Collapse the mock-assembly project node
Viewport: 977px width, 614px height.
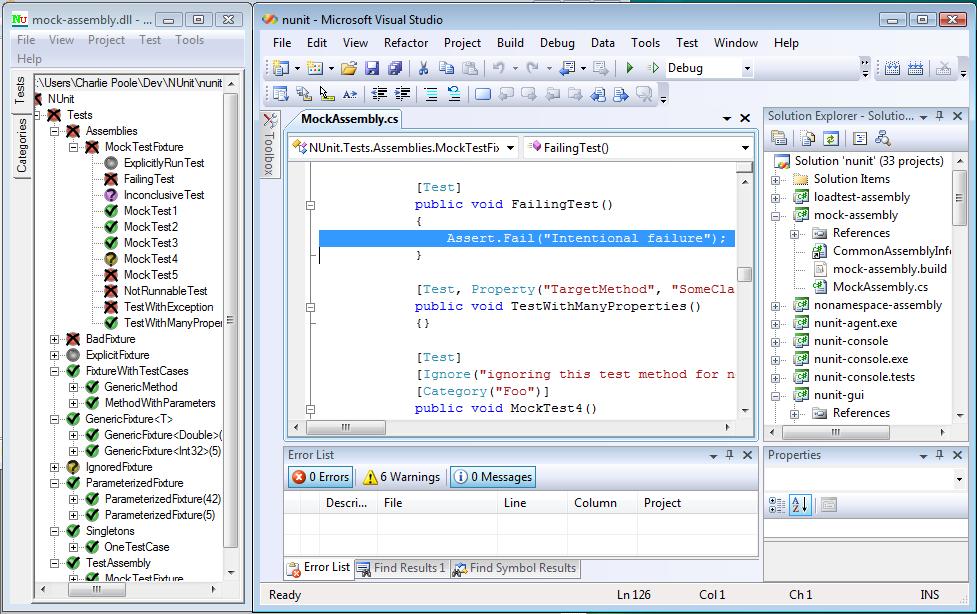(776, 216)
